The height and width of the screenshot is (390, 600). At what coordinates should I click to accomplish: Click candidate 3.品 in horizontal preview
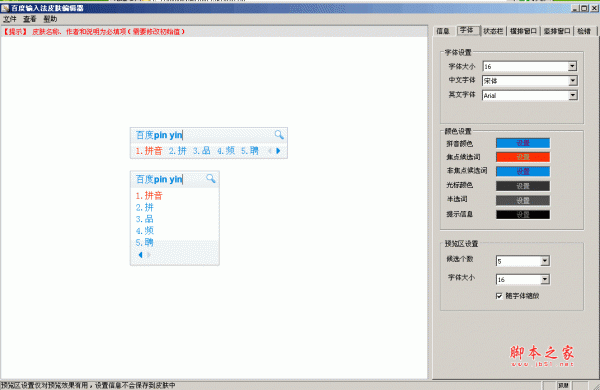click(201, 151)
